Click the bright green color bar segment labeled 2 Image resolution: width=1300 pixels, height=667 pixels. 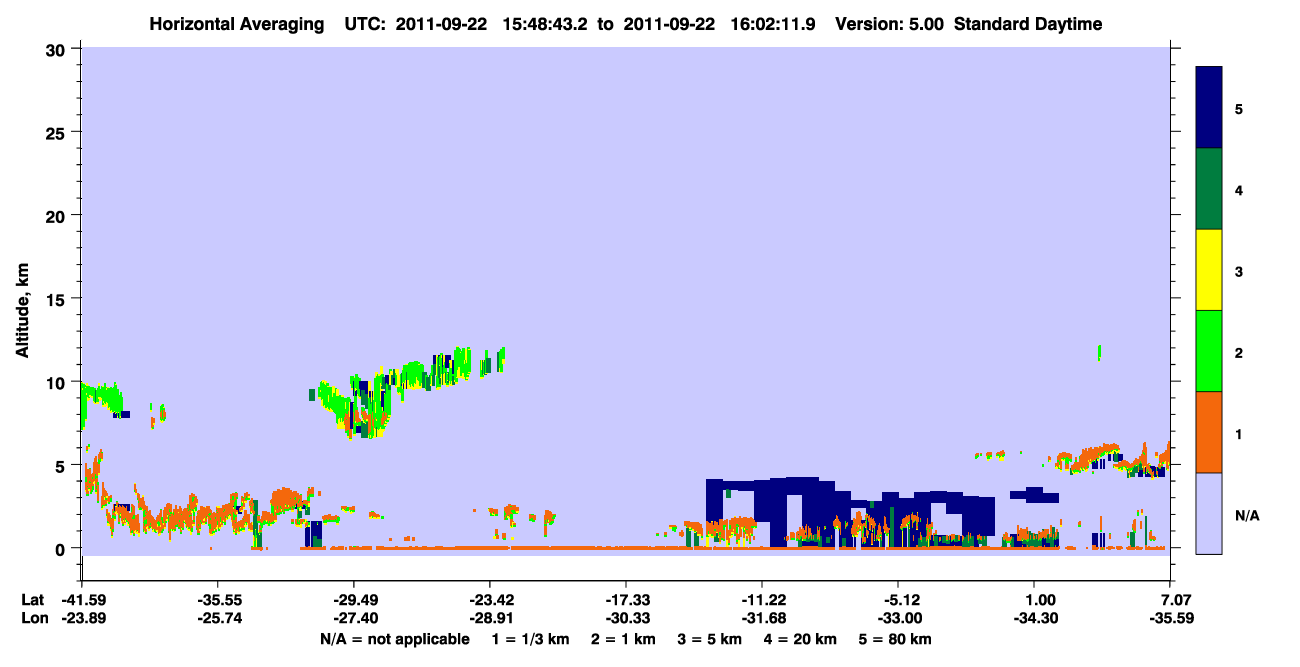pos(1209,351)
